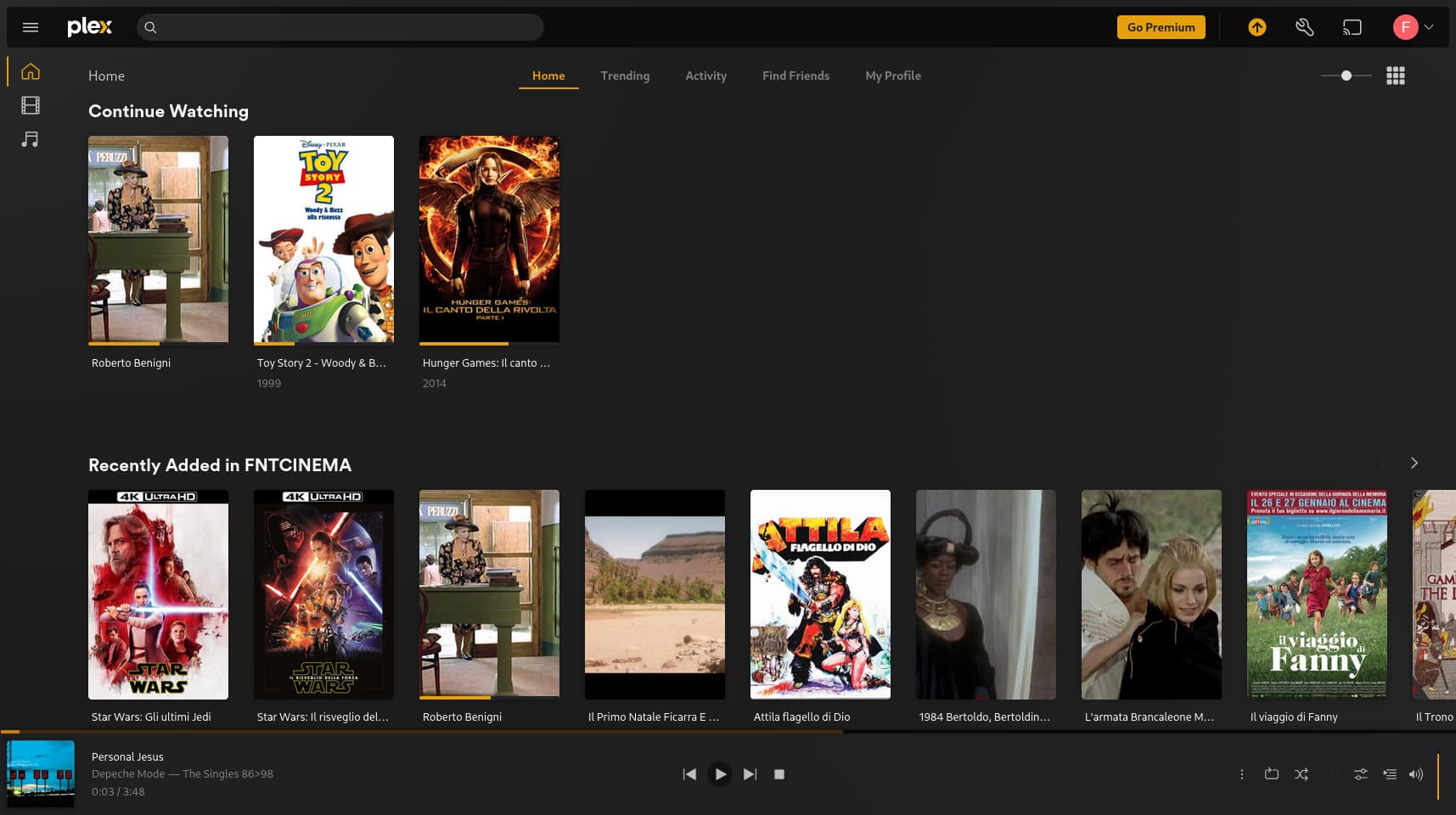1456x815 pixels.
Task: Click the volume speaker icon
Action: pos(1415,774)
